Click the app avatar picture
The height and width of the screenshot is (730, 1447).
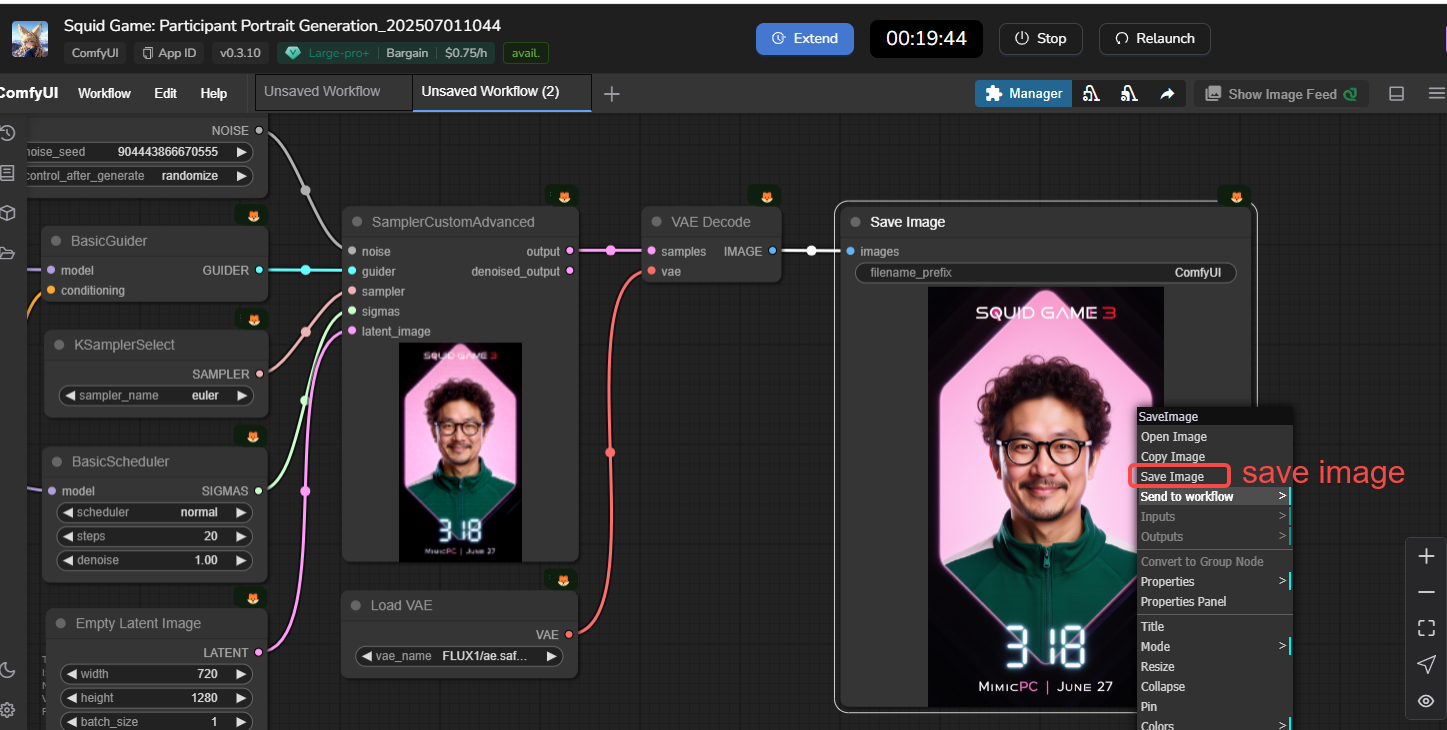[x=30, y=38]
